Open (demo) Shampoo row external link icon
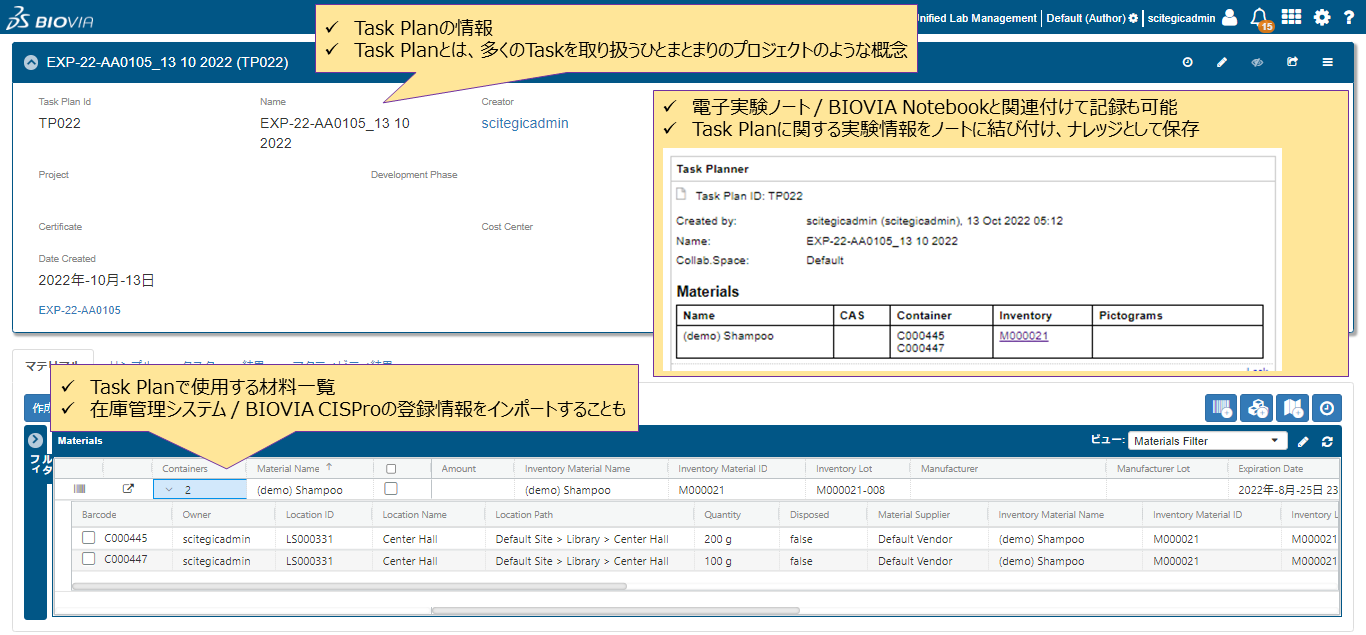The width and height of the screenshot is (1366, 635). [x=127, y=489]
